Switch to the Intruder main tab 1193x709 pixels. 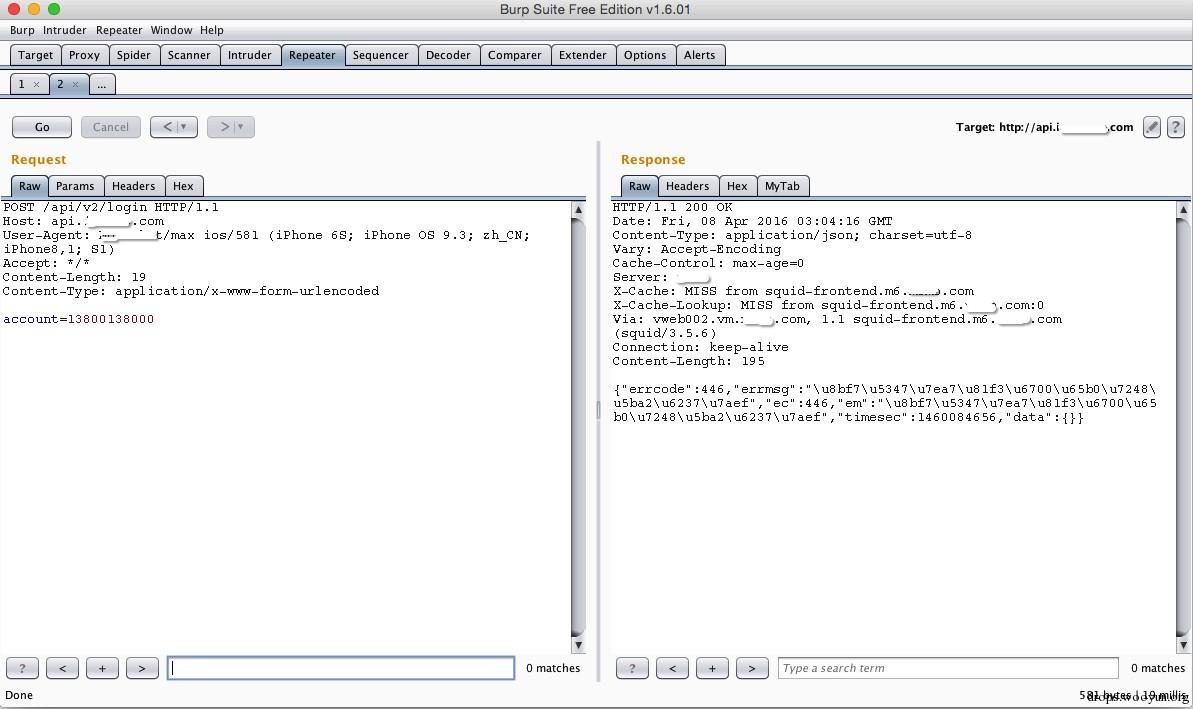[250, 55]
